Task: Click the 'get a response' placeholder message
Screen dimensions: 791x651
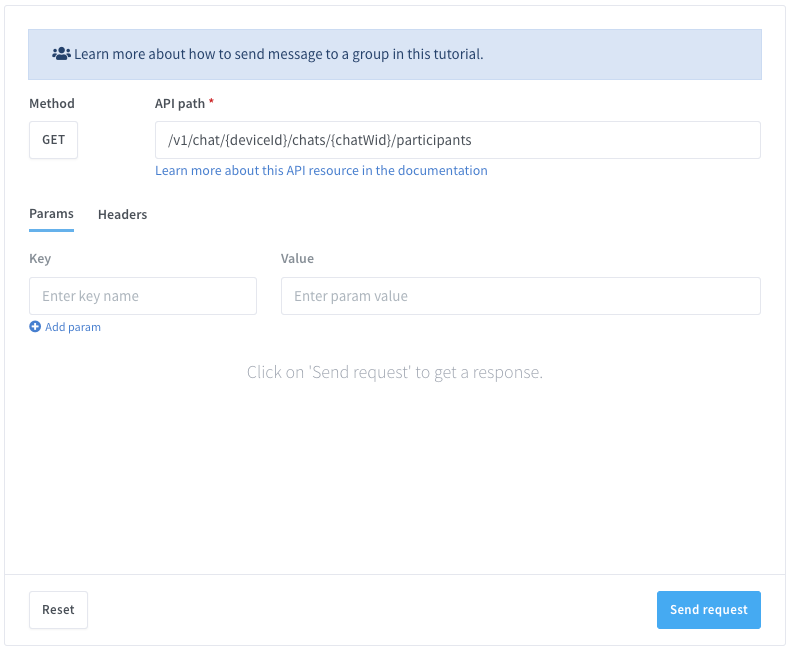Action: [395, 373]
